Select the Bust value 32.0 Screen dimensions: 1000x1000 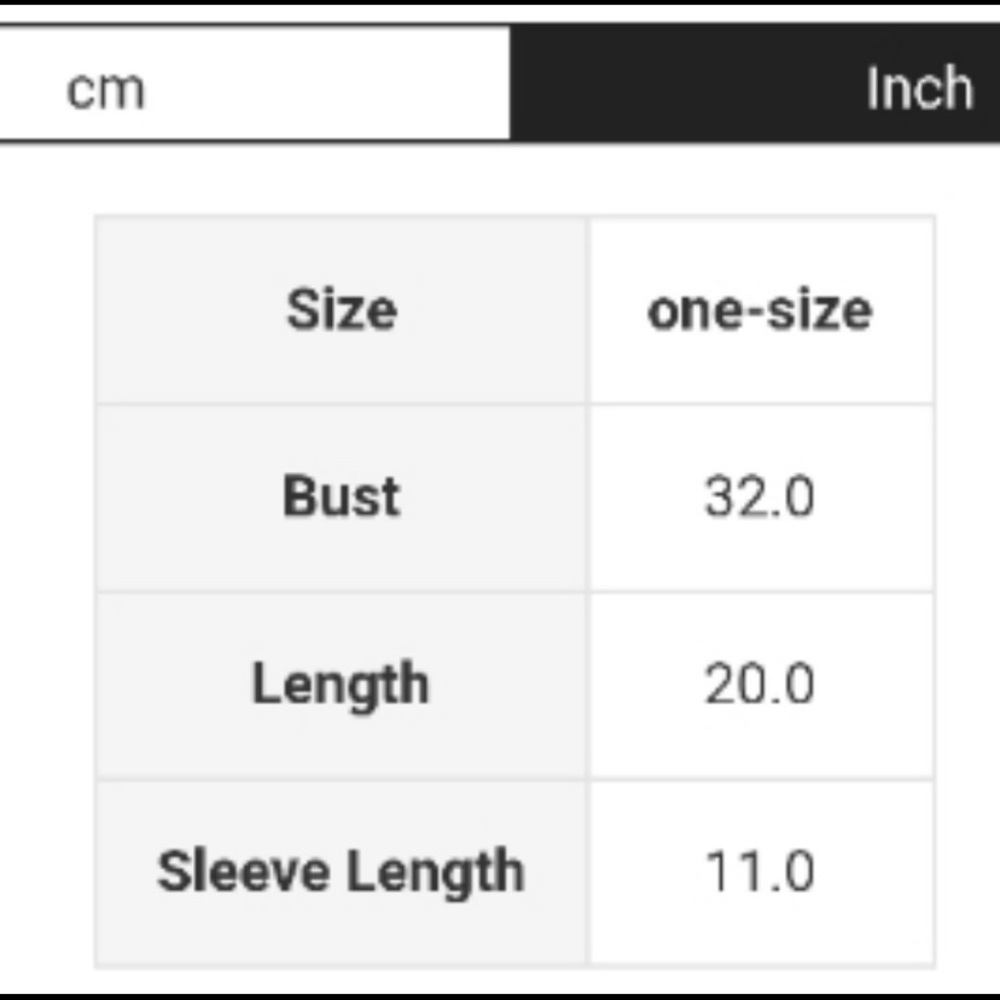(x=762, y=496)
